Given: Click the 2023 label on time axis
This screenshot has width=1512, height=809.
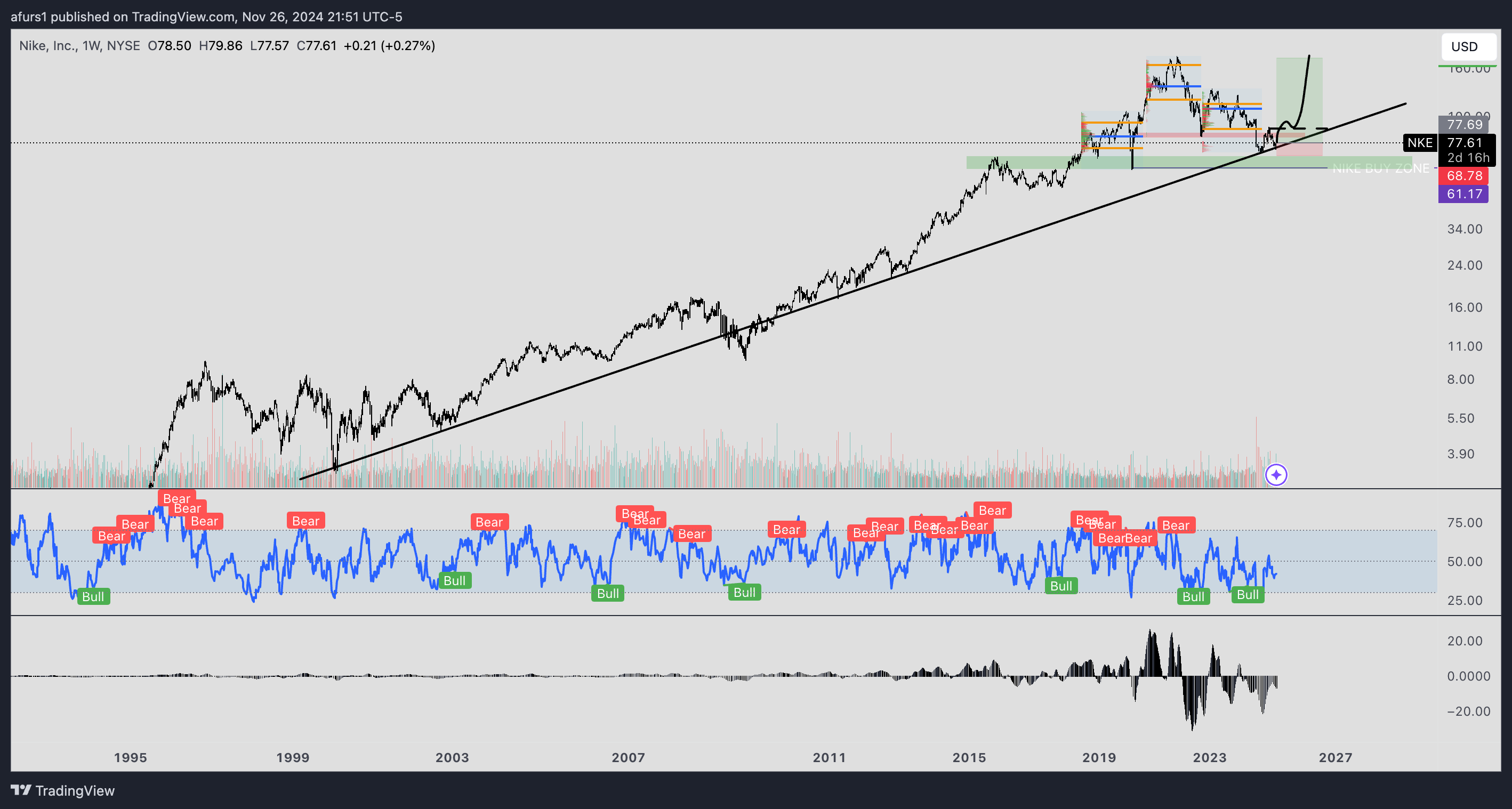Looking at the screenshot, I should (1210, 757).
